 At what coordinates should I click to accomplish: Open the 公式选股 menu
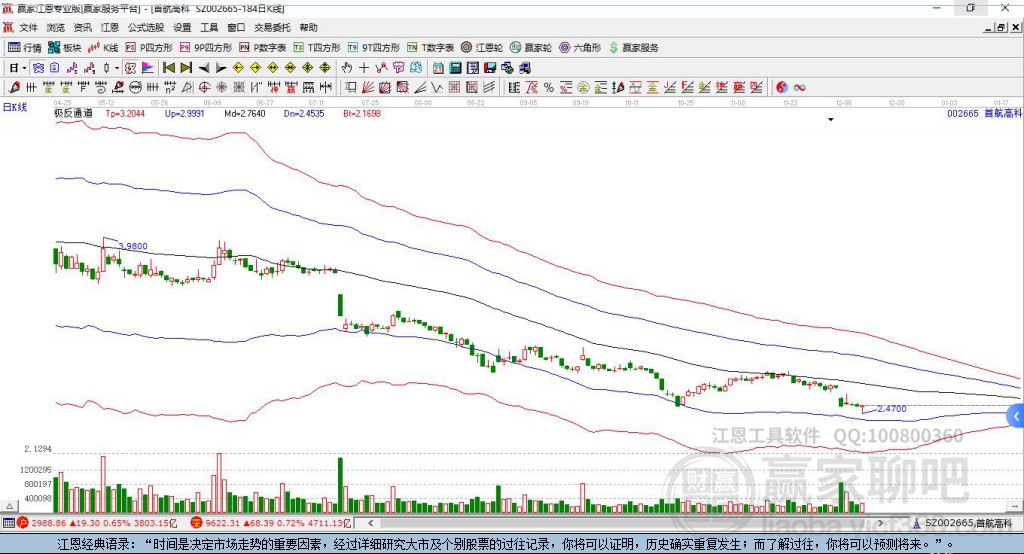point(146,27)
